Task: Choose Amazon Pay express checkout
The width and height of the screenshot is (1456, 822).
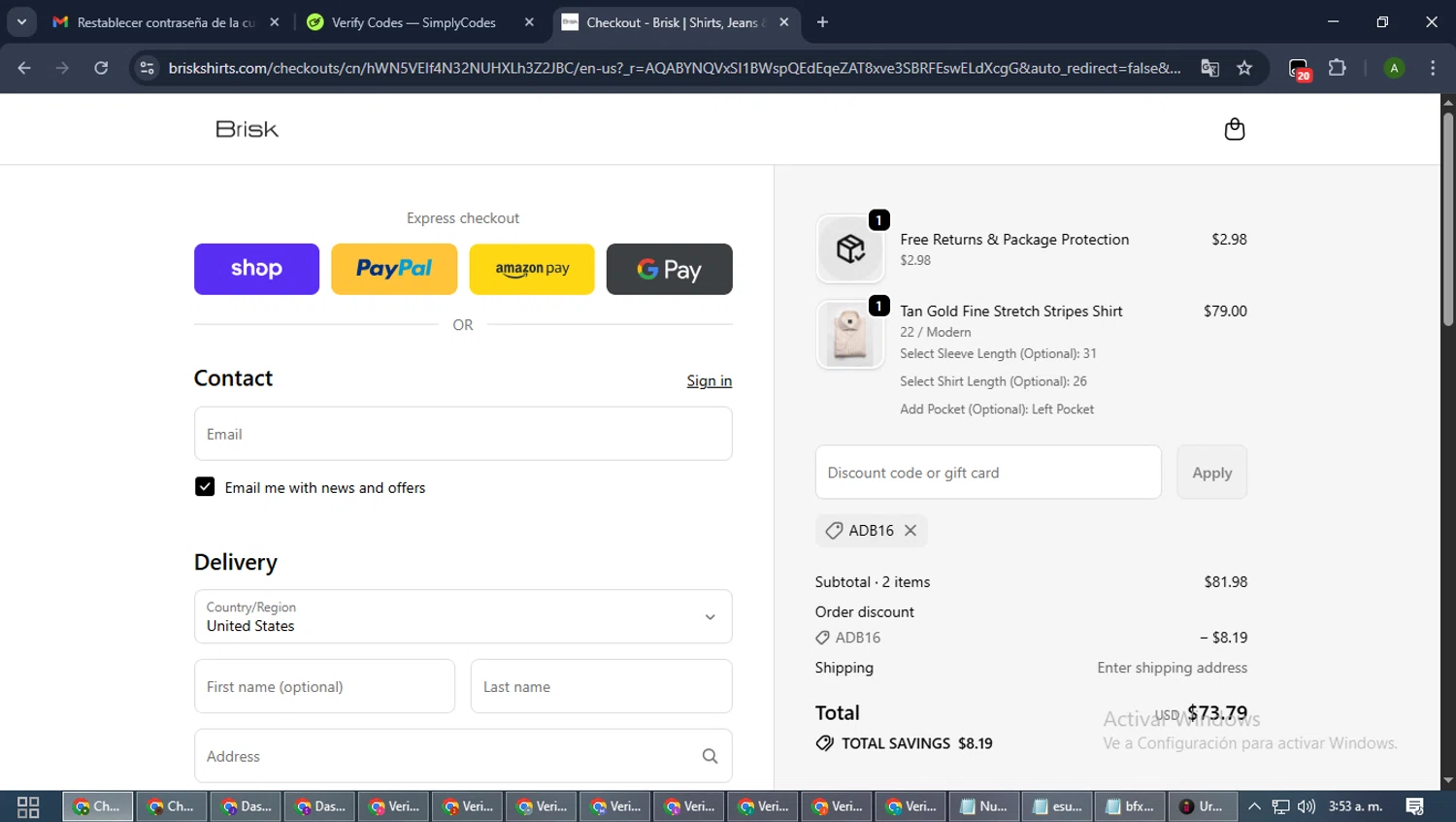Action: (x=532, y=269)
